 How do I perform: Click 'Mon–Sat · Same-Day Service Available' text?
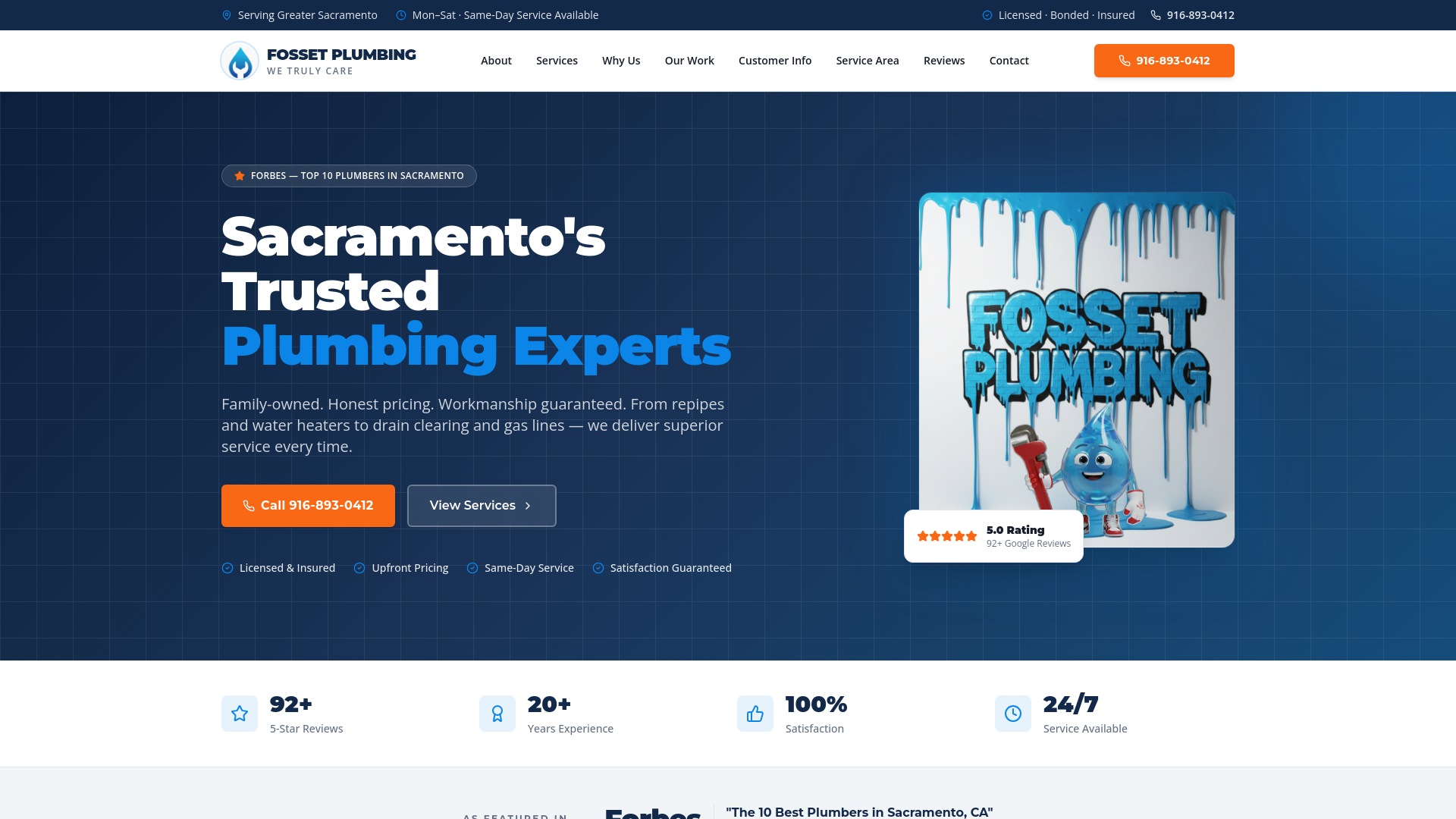(505, 15)
